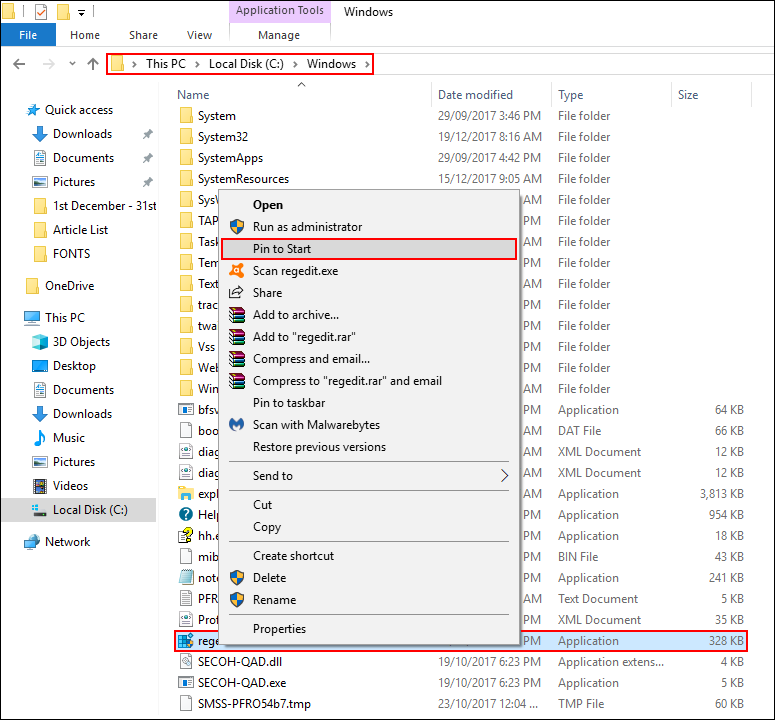Screen dimensions: 775x720
Task: Click the SECOH-QAD.exe application icon
Action: point(186,682)
